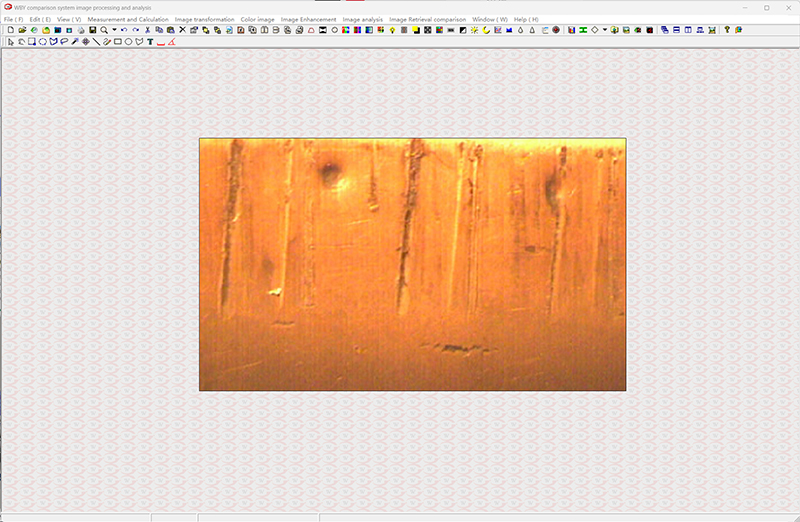Expand the zoom dropdown arrow
The height and width of the screenshot is (522, 800).
click(114, 30)
